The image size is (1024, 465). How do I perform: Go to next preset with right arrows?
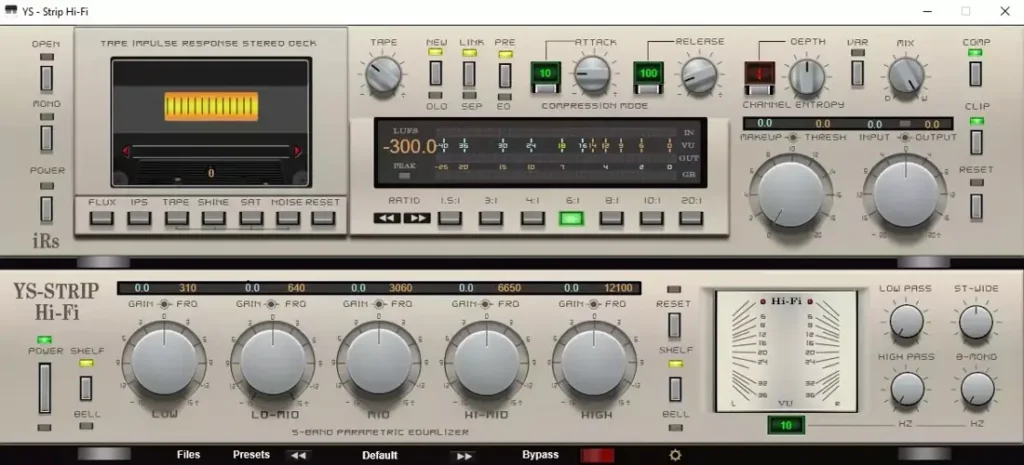point(464,455)
